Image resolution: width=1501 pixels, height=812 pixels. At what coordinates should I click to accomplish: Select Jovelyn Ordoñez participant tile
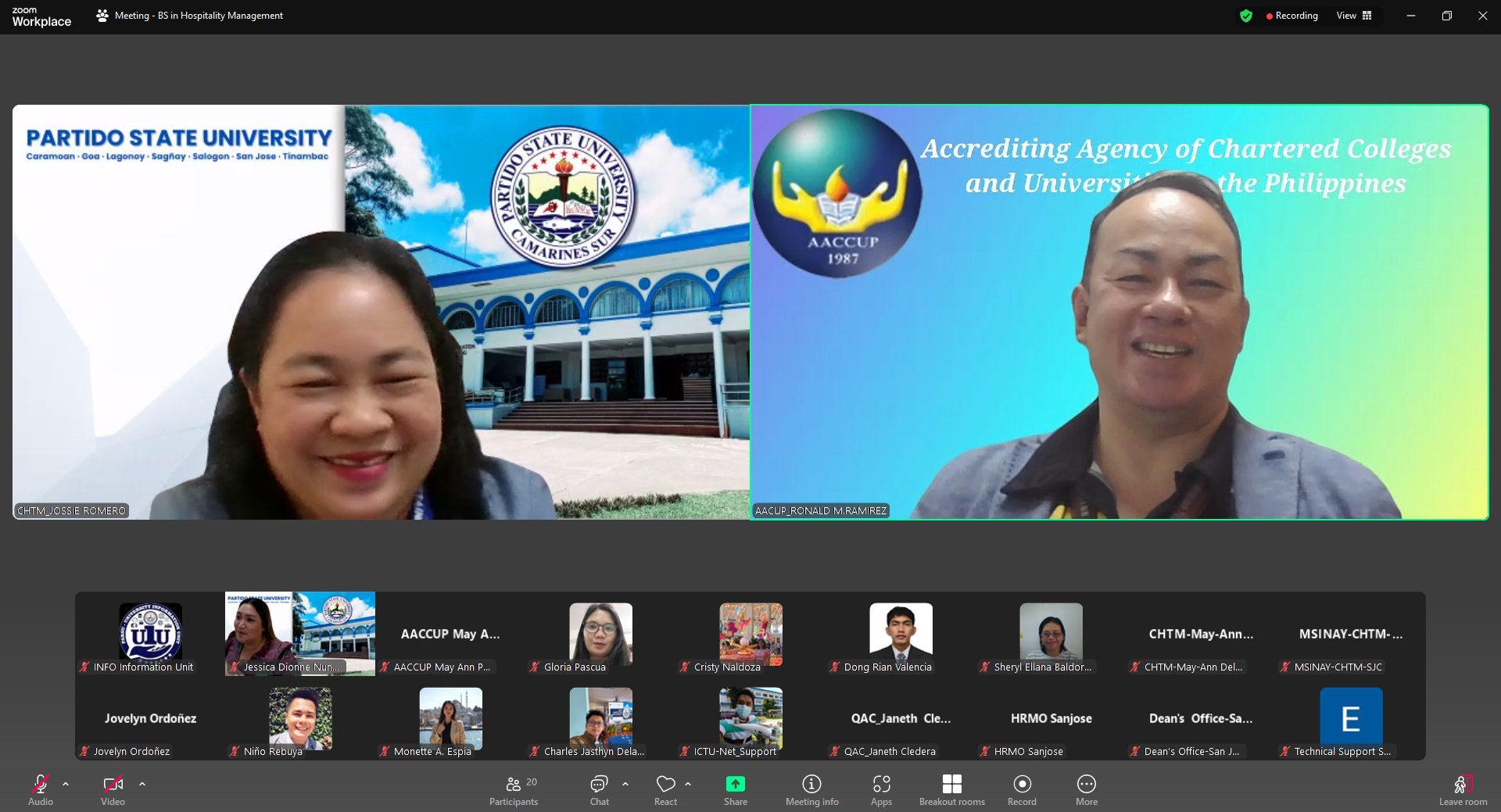point(150,718)
